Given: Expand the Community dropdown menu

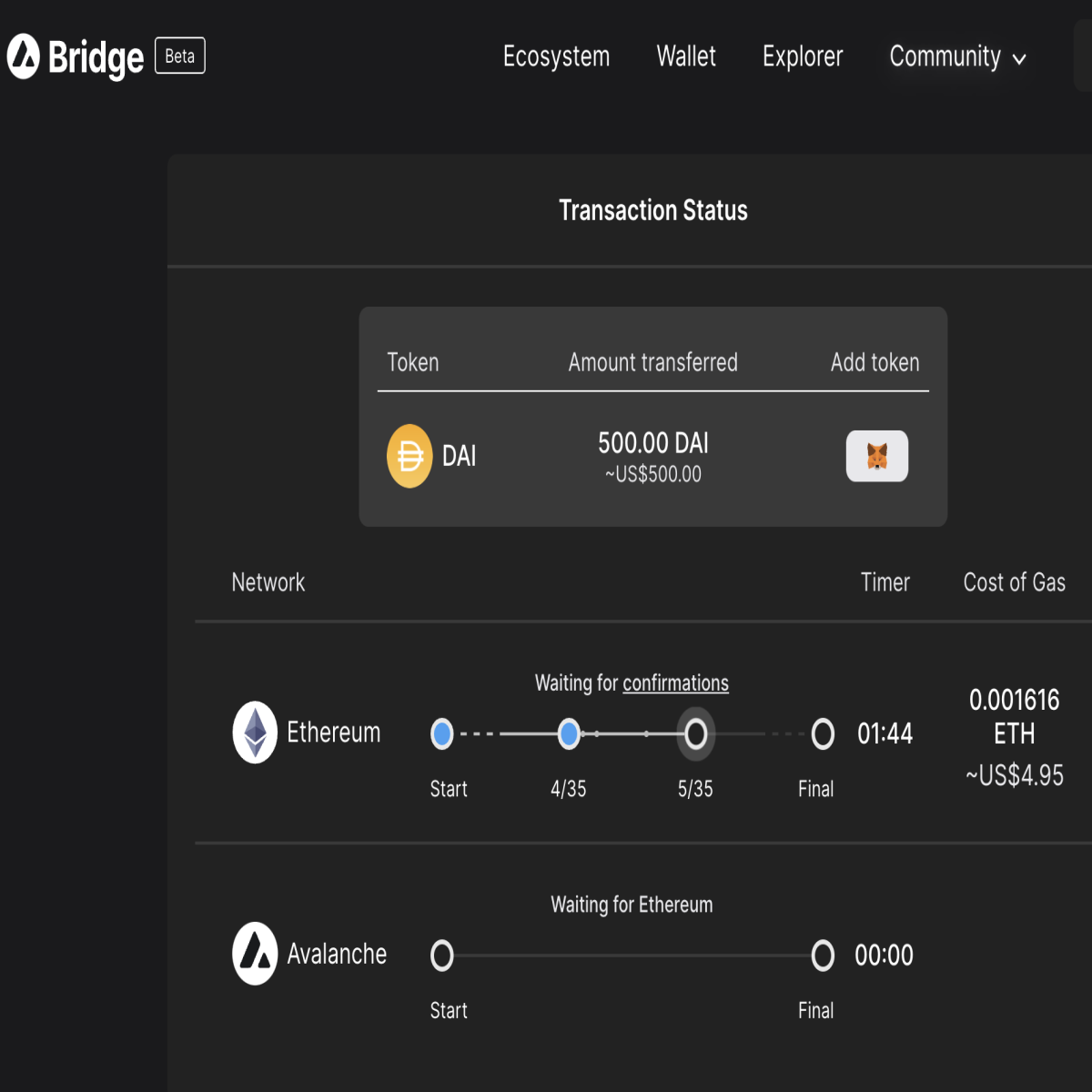Looking at the screenshot, I should coord(957,56).
